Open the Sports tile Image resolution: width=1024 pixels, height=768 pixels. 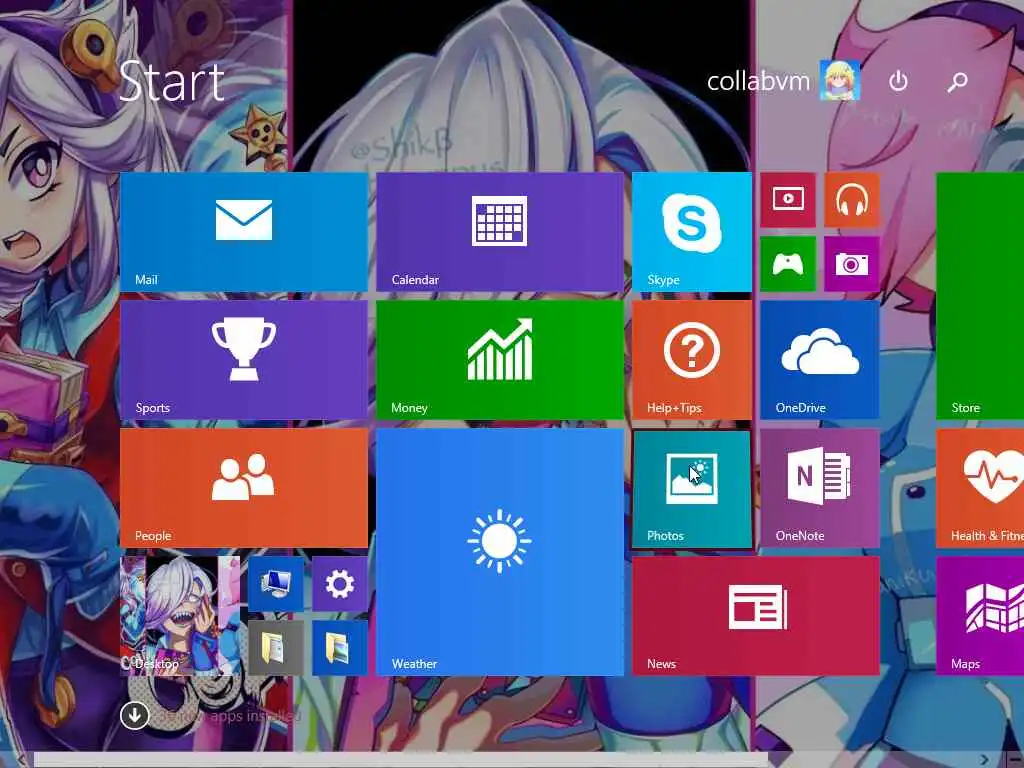pyautogui.click(x=244, y=360)
